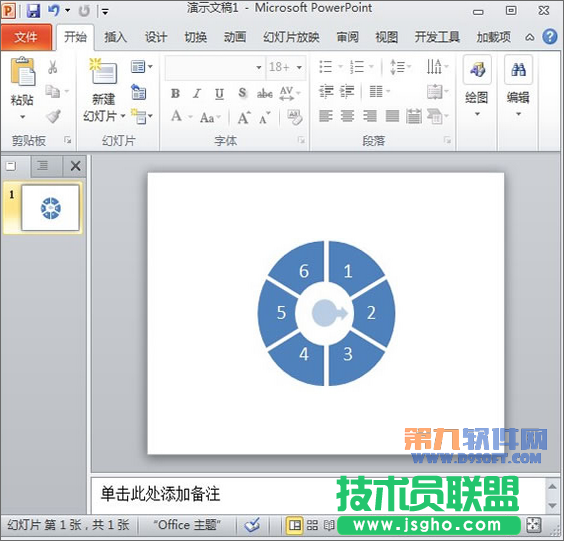Switch to the 设计 ribbon tab

point(156,37)
